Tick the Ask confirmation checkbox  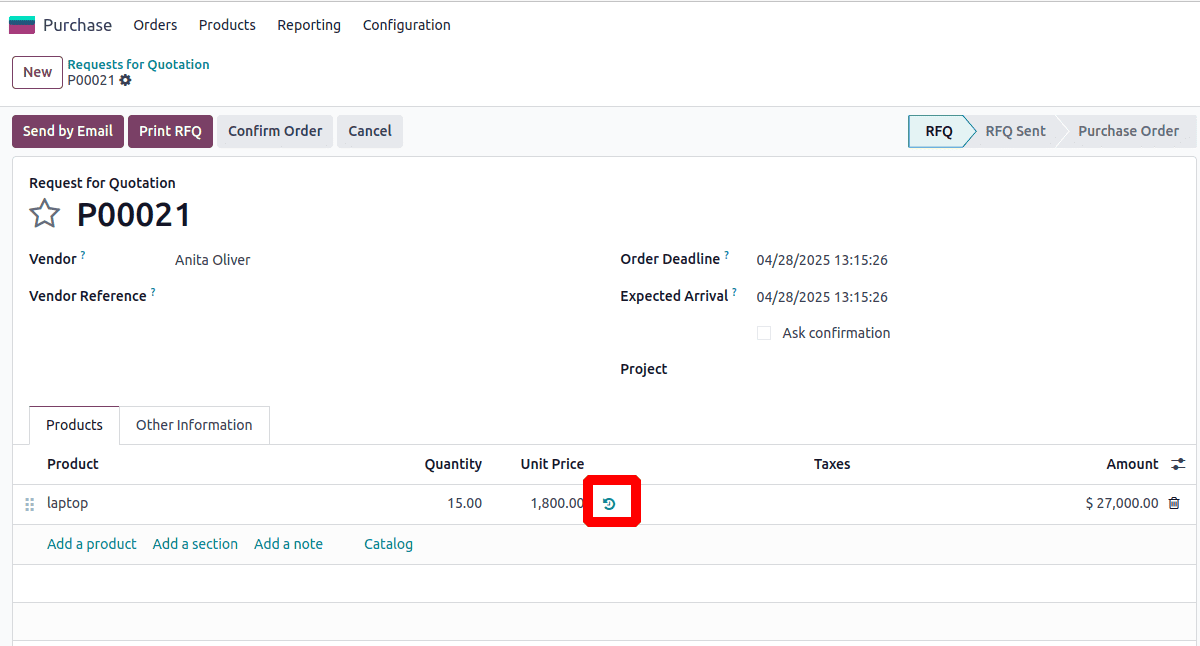pos(764,333)
